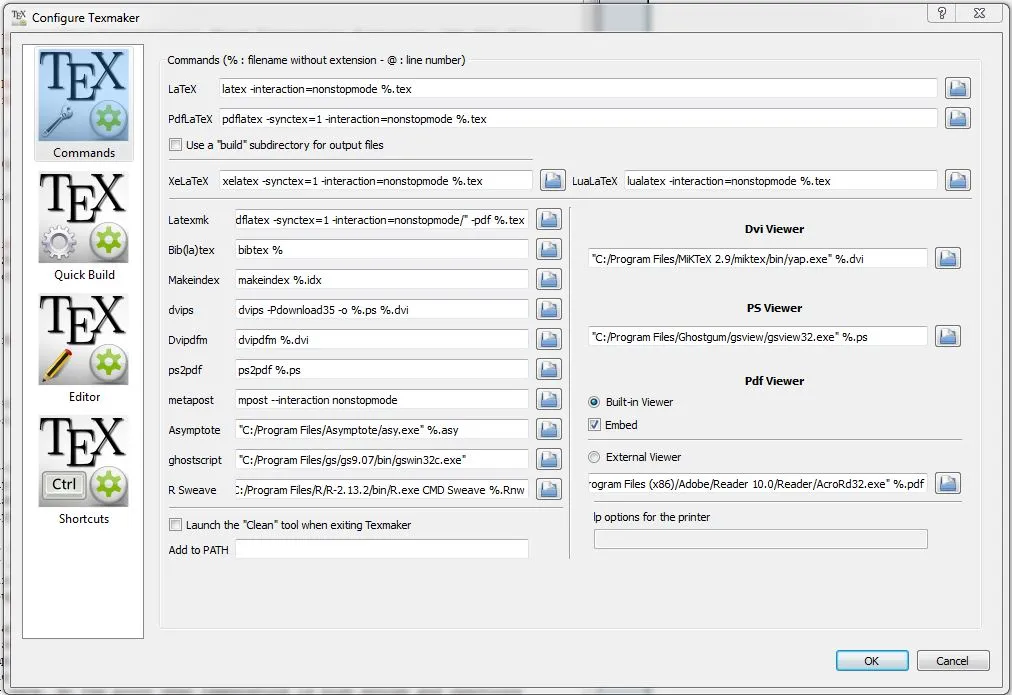Browse for the Makeindex command executable

pos(549,279)
